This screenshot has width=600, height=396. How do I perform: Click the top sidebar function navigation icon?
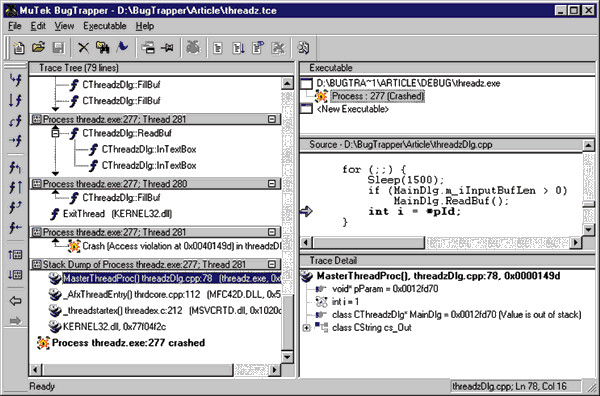click(16, 80)
